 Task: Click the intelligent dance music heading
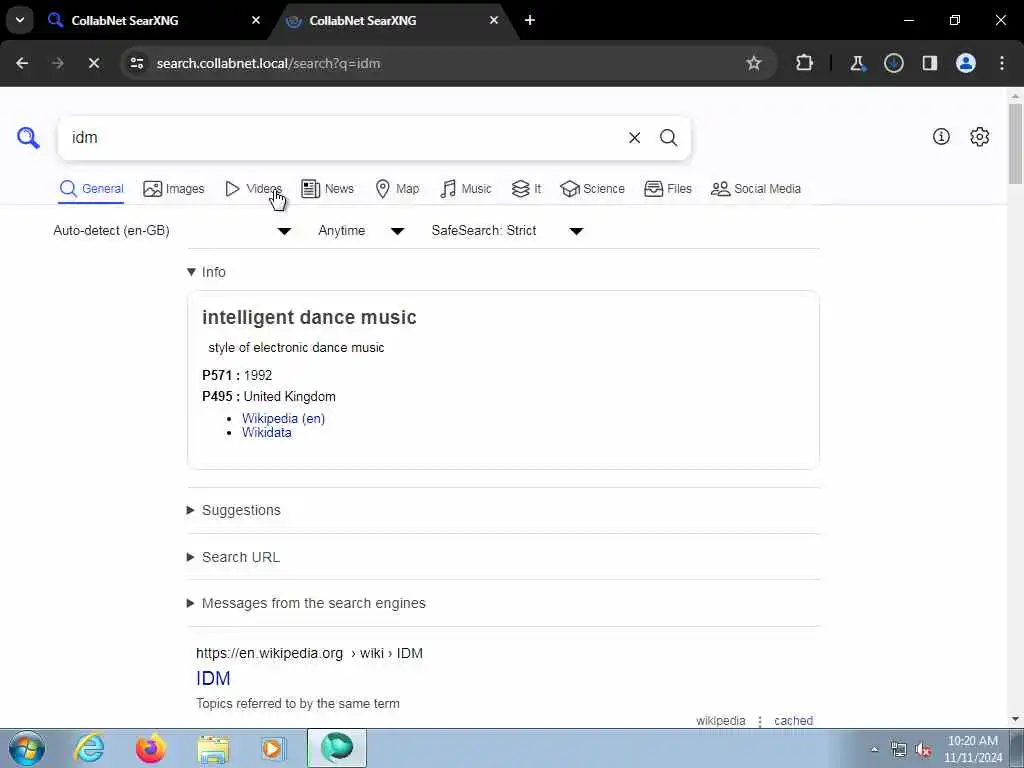(309, 317)
